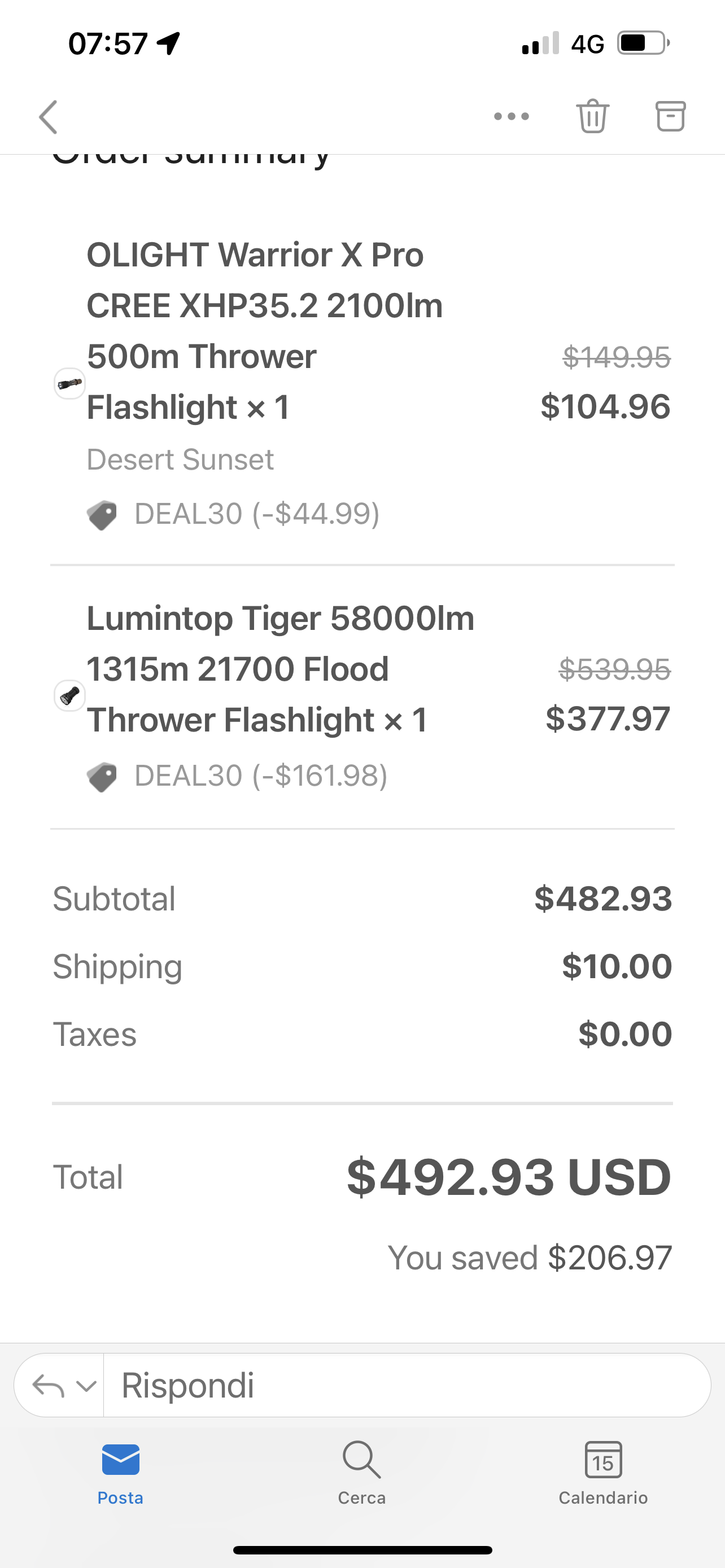Tap the DEAL30 tag icon under Lumintop
This screenshot has height=1568, width=725.
[x=102, y=777]
